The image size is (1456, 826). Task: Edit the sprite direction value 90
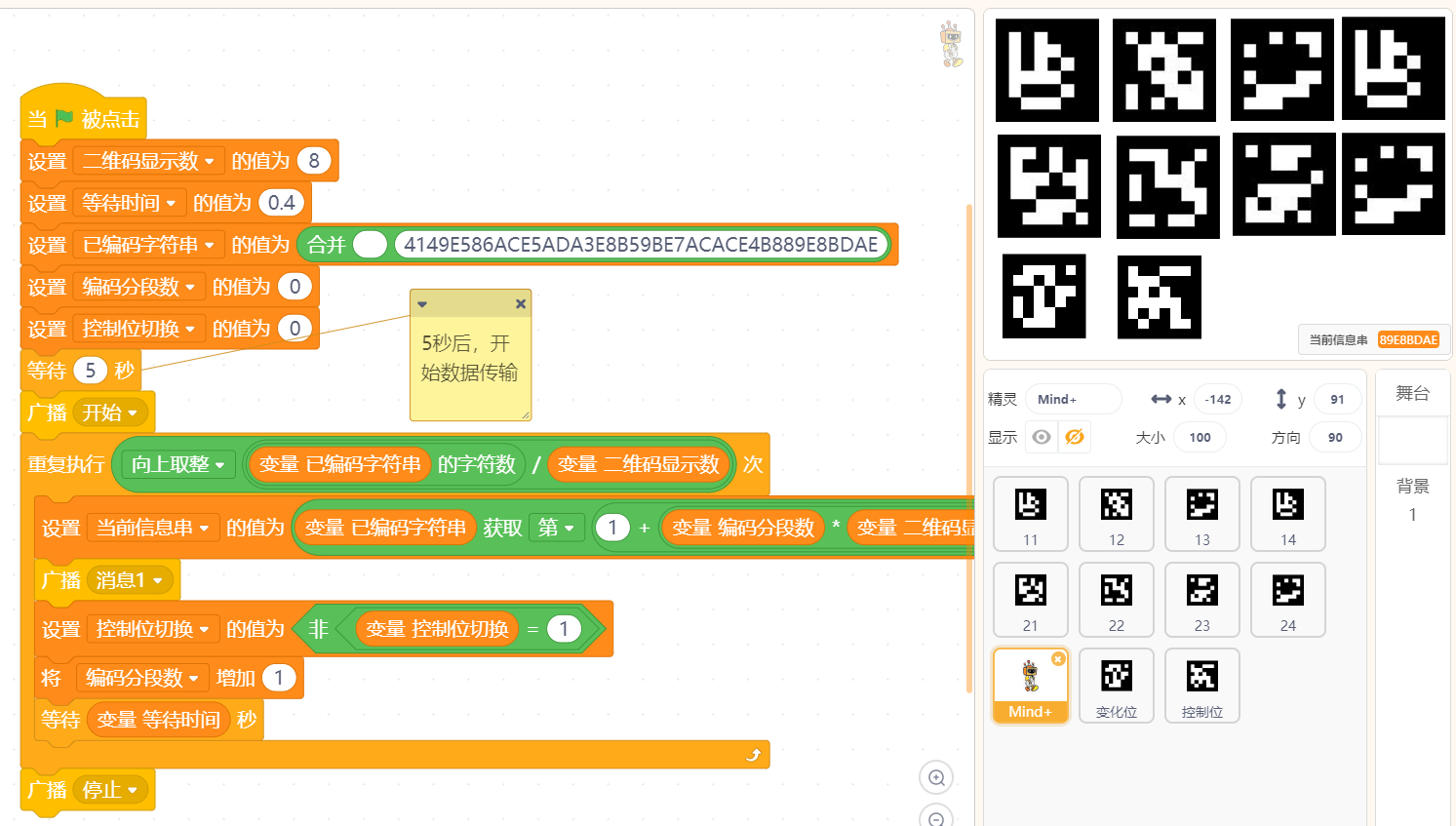[1335, 437]
